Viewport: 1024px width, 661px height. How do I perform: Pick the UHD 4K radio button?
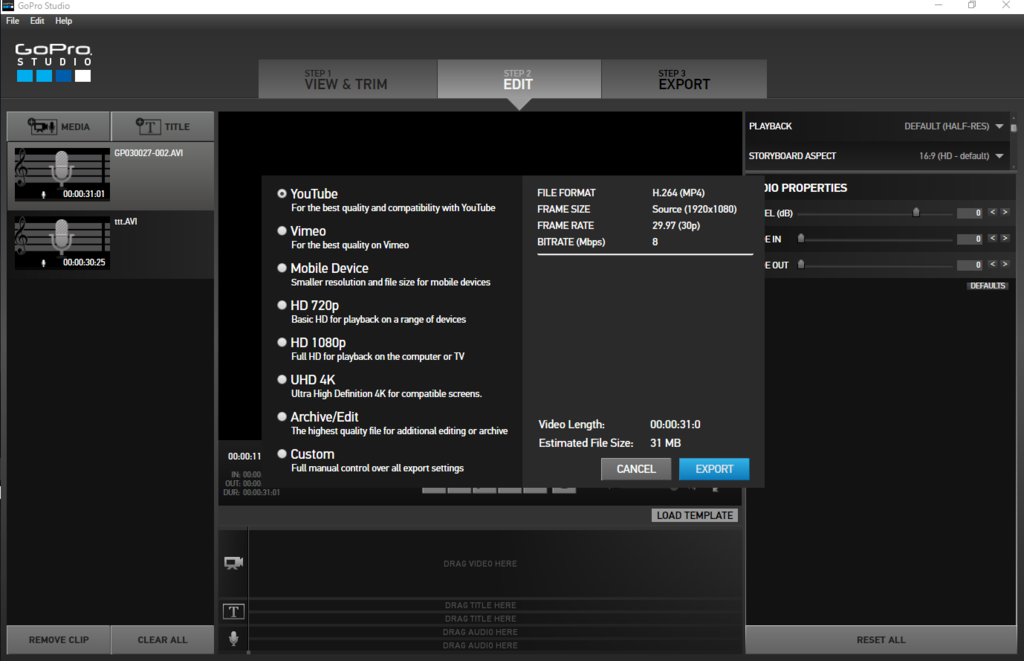pos(282,380)
